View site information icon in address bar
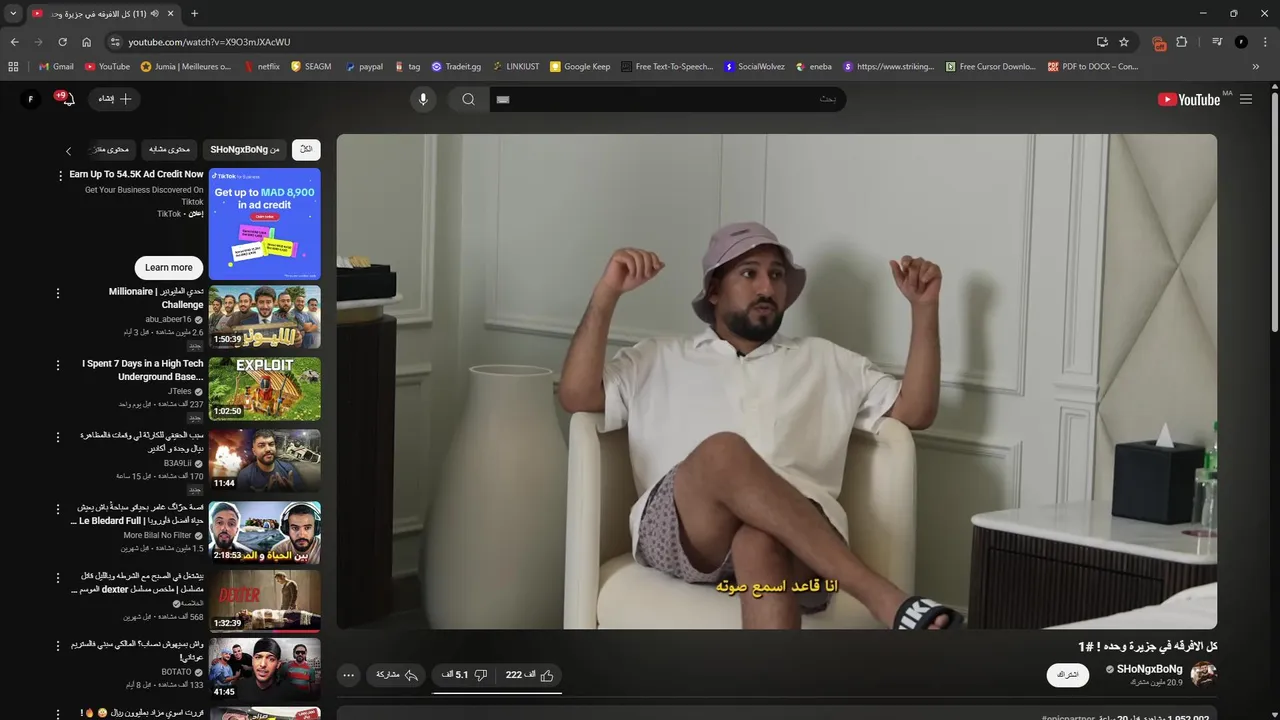 115,42
